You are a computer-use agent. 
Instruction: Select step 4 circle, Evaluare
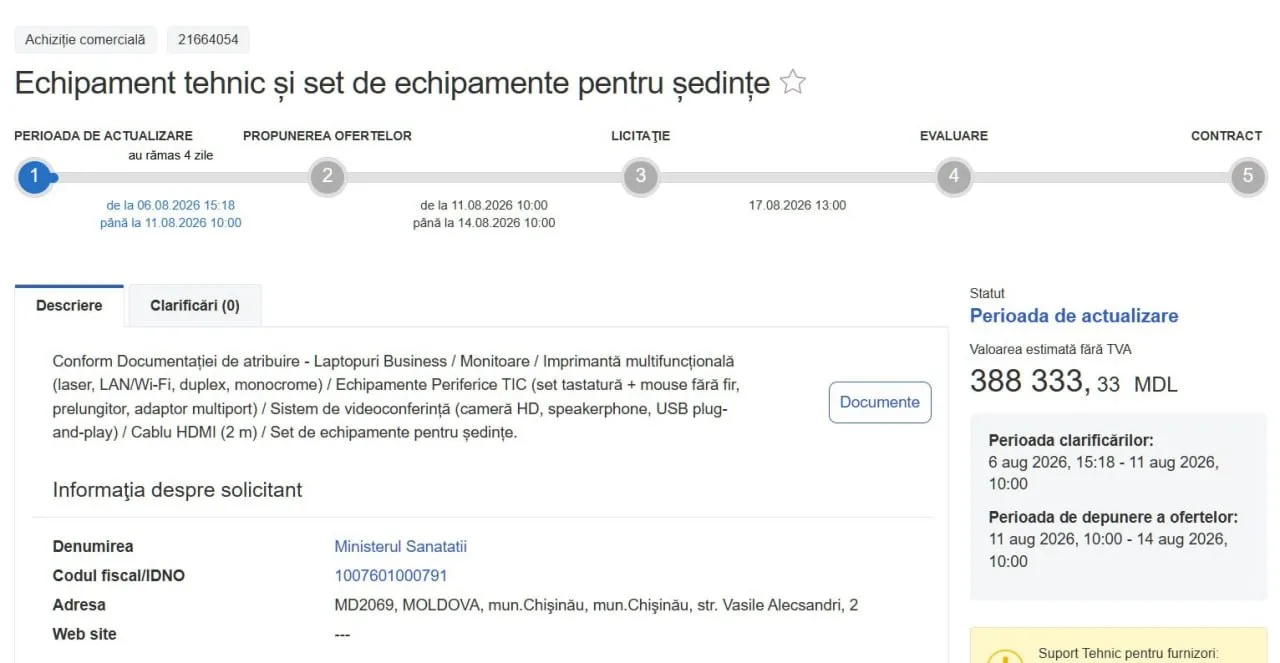point(954,177)
